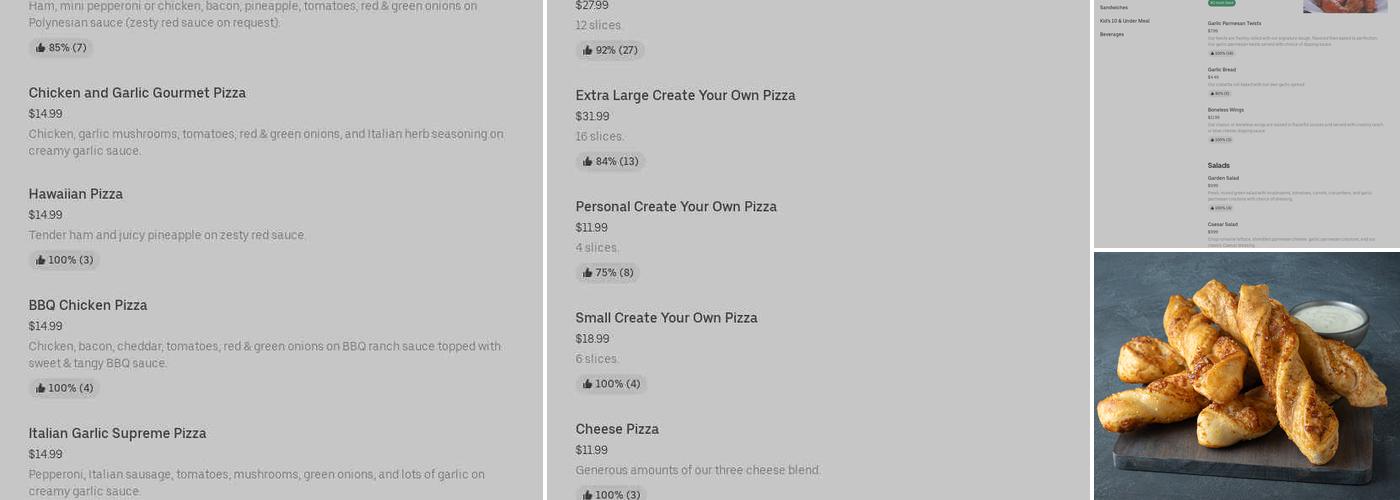This screenshot has width=1400, height=500.
Task: Click the Small Create Your Own thumbs-up icon
Action: coord(588,384)
